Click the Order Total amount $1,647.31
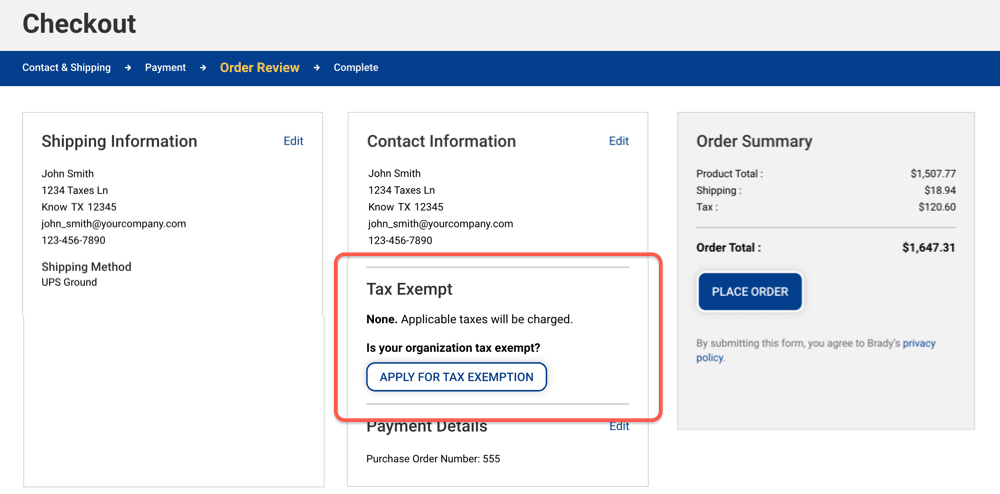The image size is (1000, 494). (x=929, y=247)
